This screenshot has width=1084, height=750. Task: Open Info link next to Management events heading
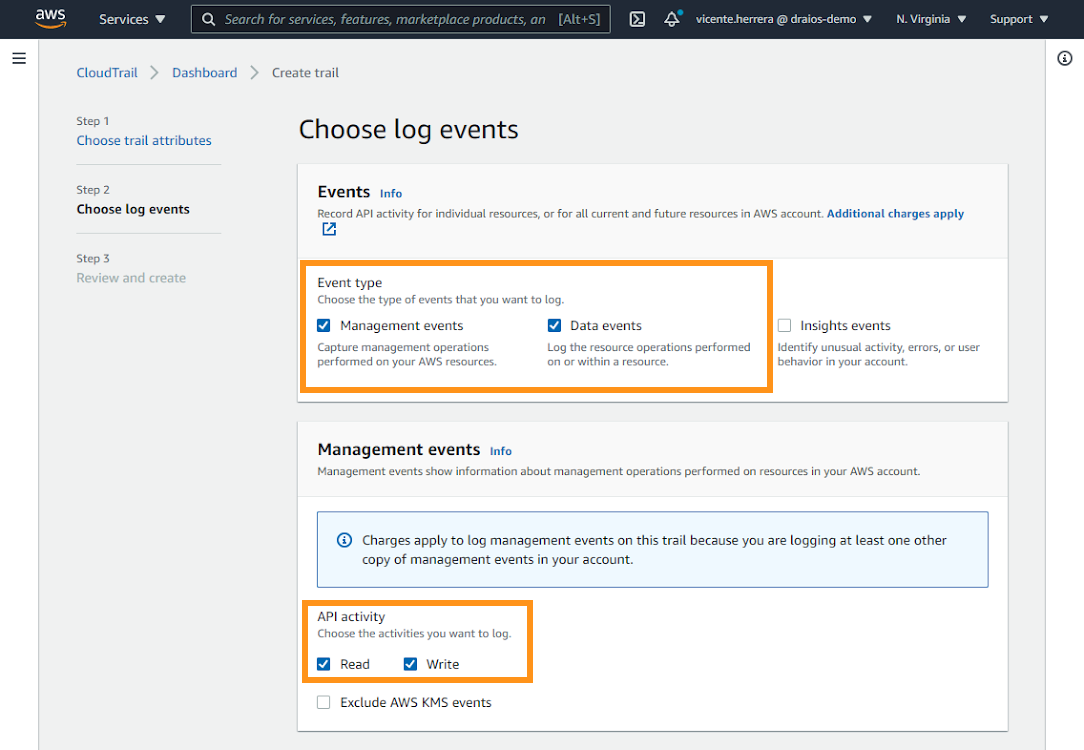pos(501,451)
